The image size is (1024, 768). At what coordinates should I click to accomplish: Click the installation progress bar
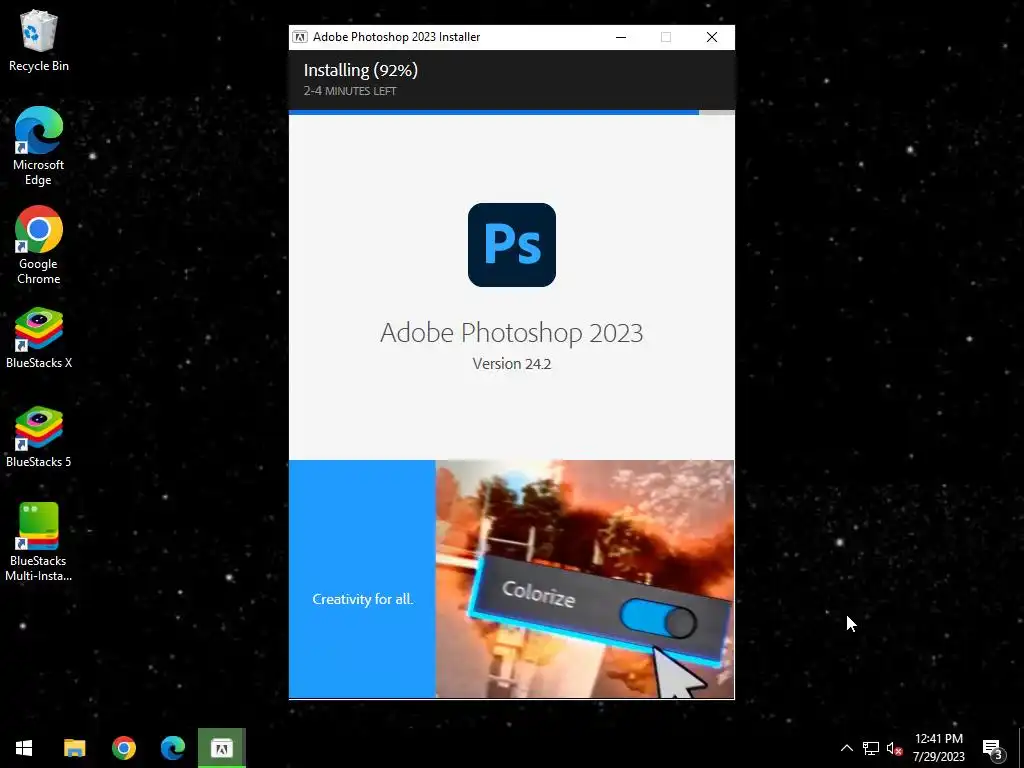click(511, 112)
